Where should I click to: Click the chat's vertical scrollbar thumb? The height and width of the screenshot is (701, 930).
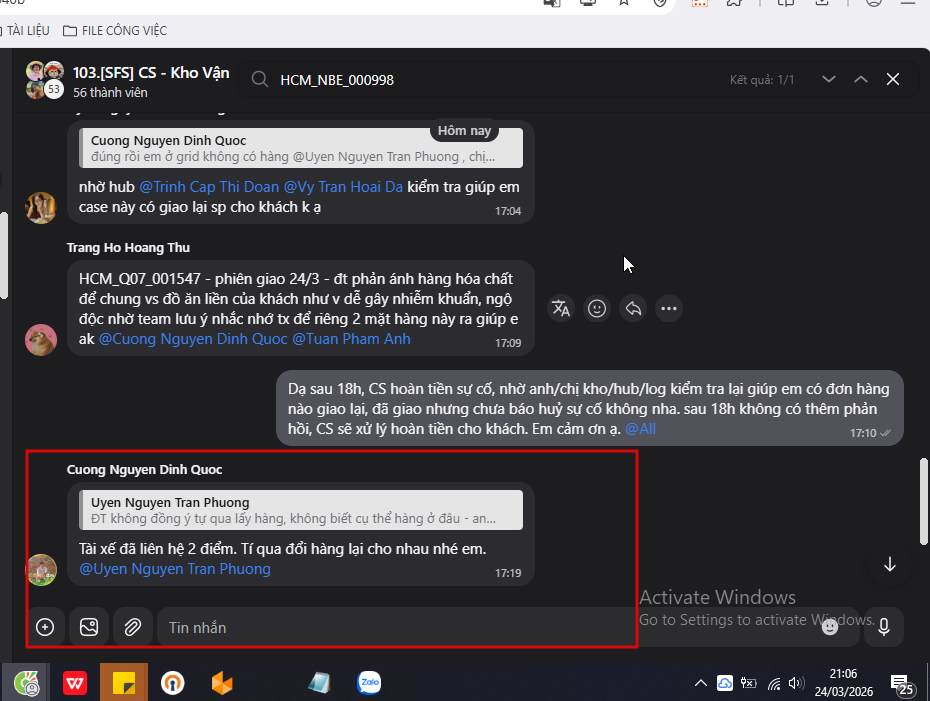click(923, 501)
